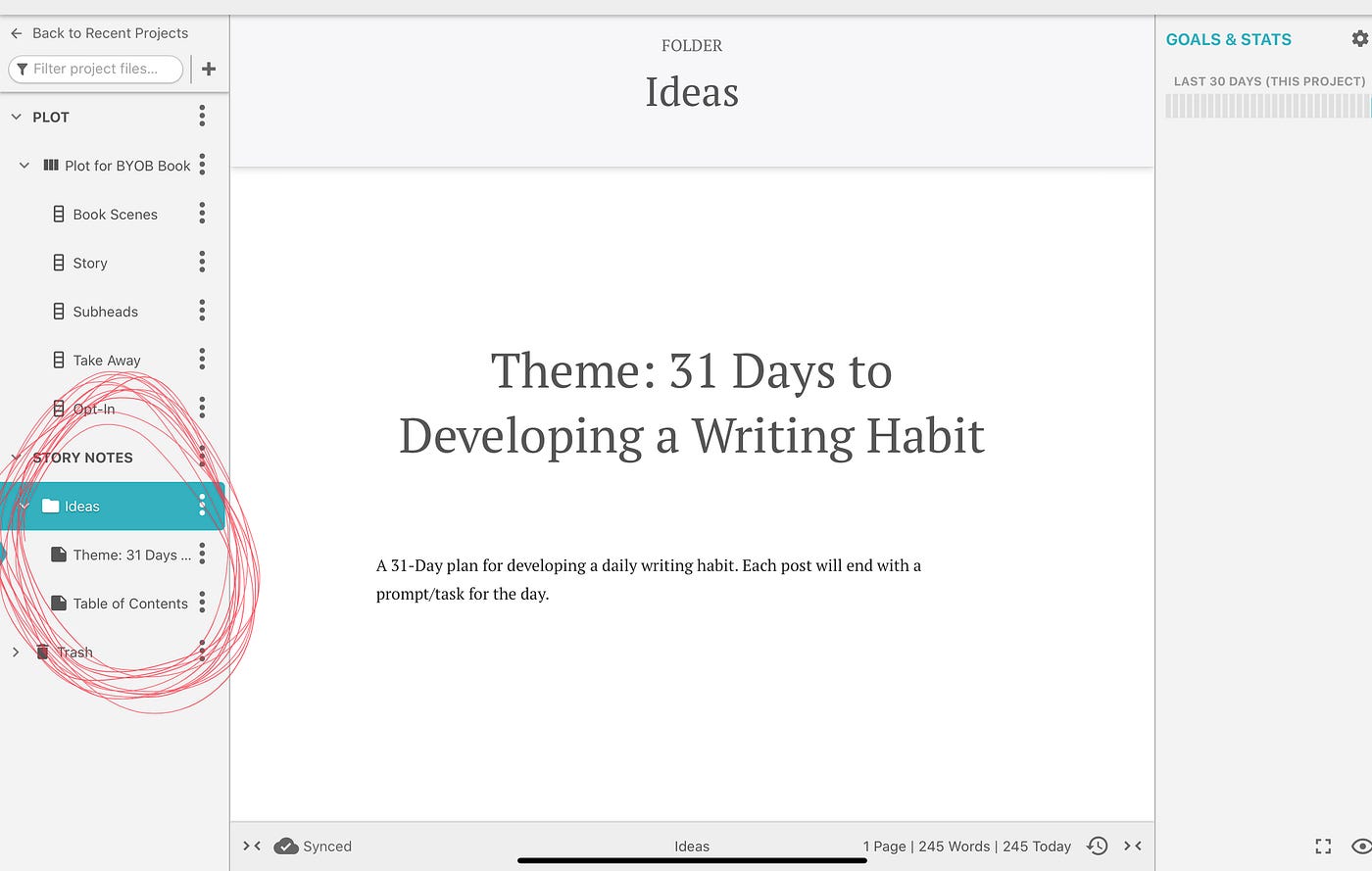Click the grid icon beside Plot for BYOB Book

[49, 165]
